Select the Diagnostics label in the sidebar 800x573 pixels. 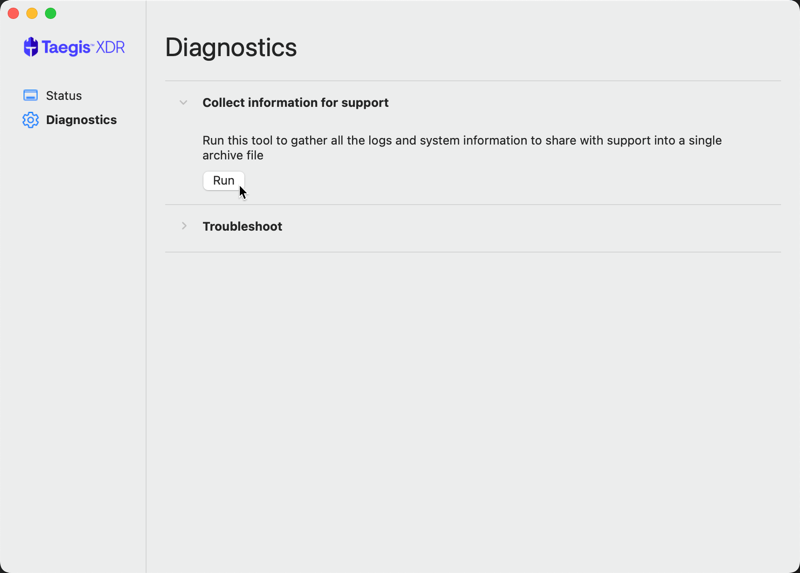click(x=81, y=120)
